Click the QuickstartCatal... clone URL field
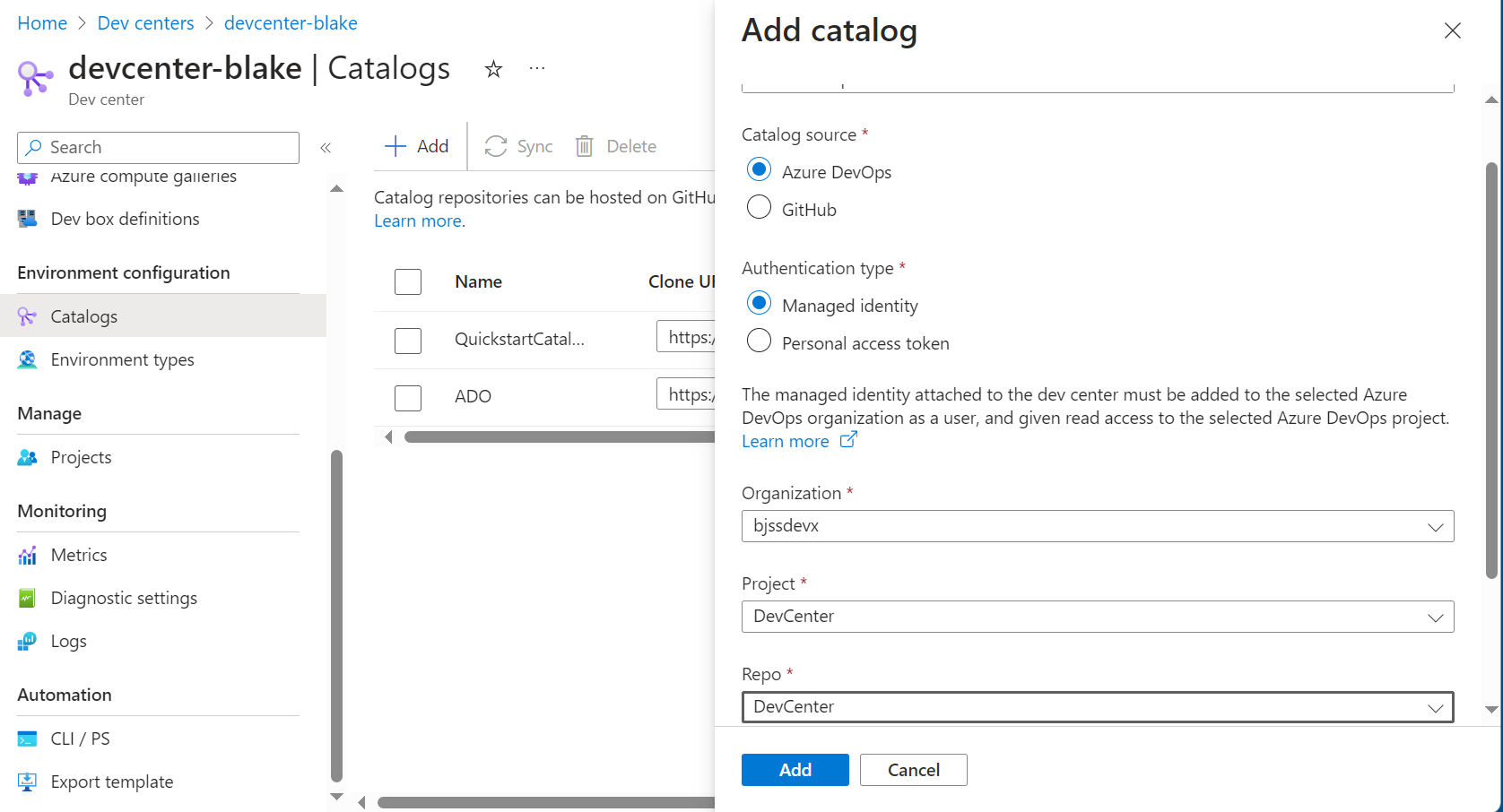This screenshot has height=812, width=1503. (686, 337)
